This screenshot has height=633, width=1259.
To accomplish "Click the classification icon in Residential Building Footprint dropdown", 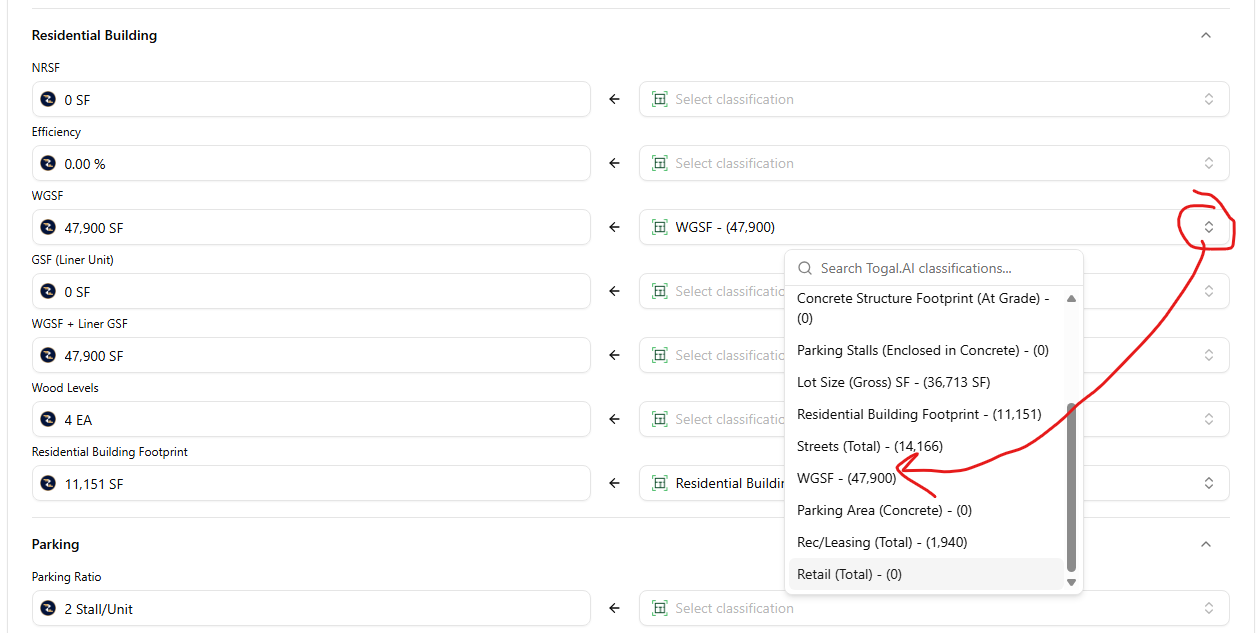I will (x=659, y=484).
